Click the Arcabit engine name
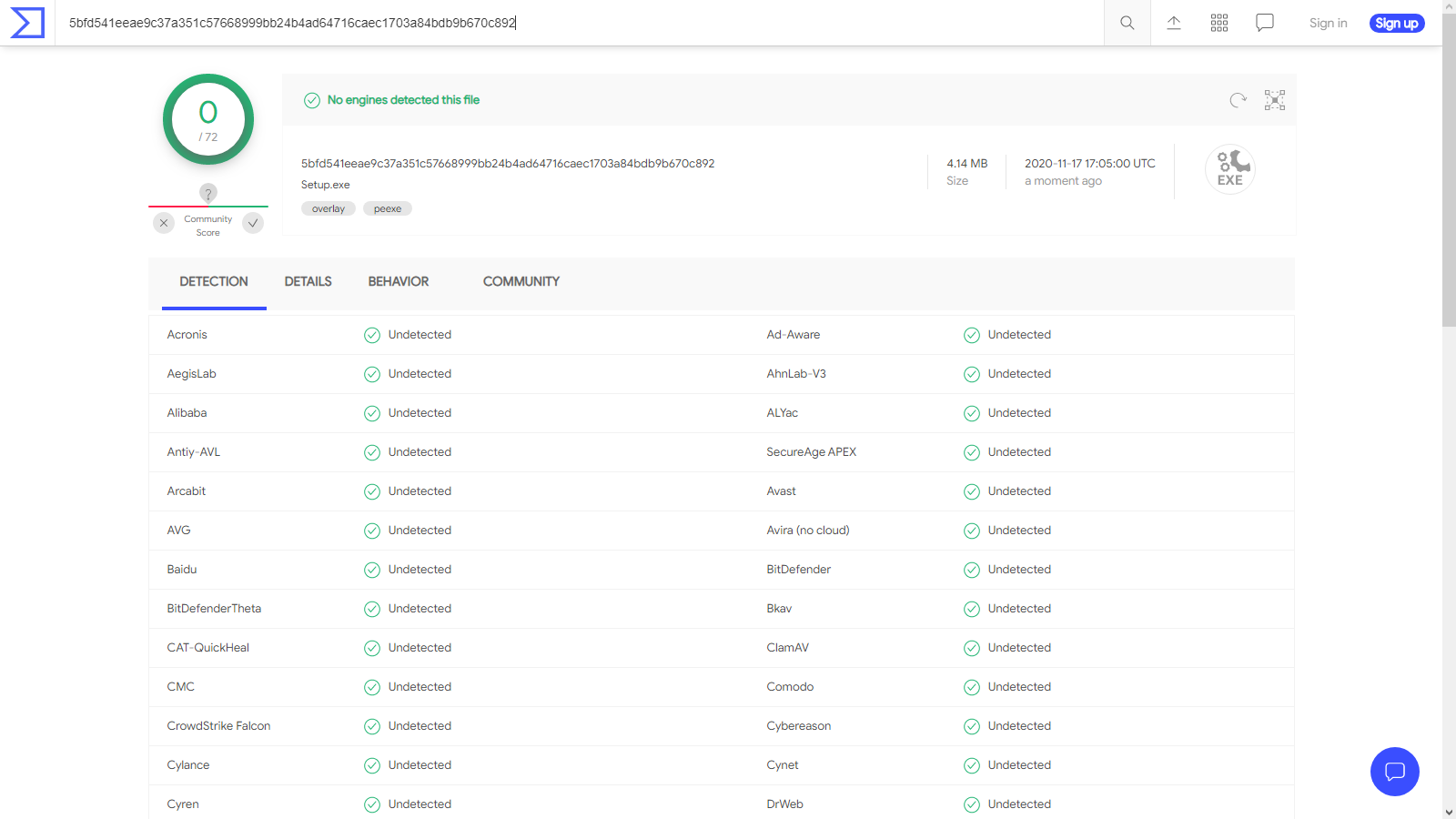Screen dimensions: 1456x819 click(187, 491)
